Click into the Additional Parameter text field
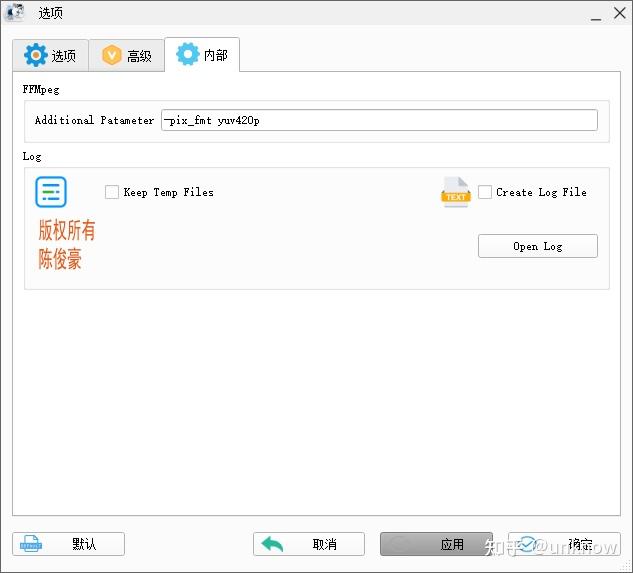This screenshot has height=573, width=633. 379,120
